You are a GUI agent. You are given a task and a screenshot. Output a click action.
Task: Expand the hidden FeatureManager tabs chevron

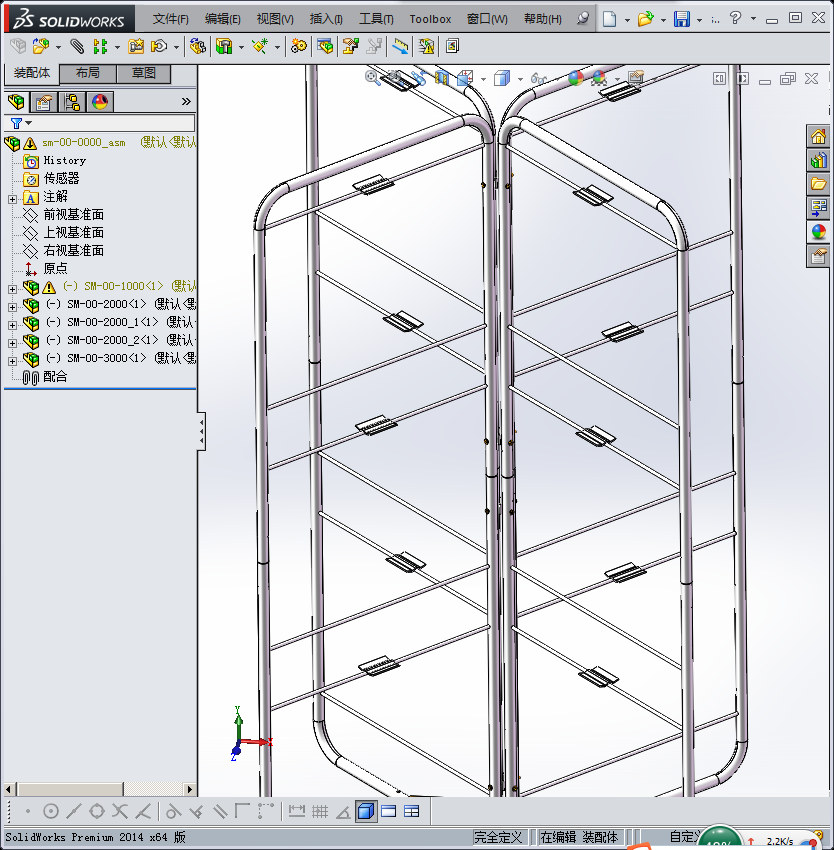point(186,101)
